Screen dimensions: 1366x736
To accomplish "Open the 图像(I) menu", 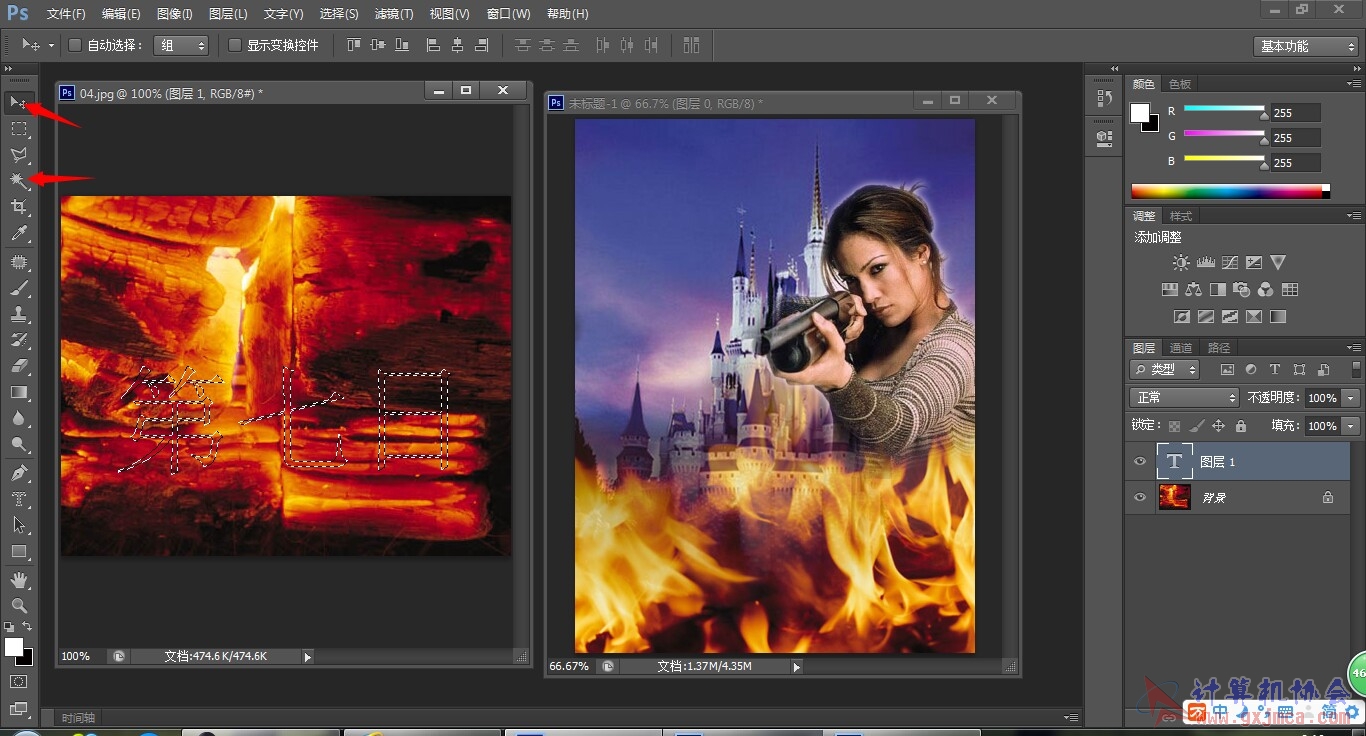I will click(175, 14).
